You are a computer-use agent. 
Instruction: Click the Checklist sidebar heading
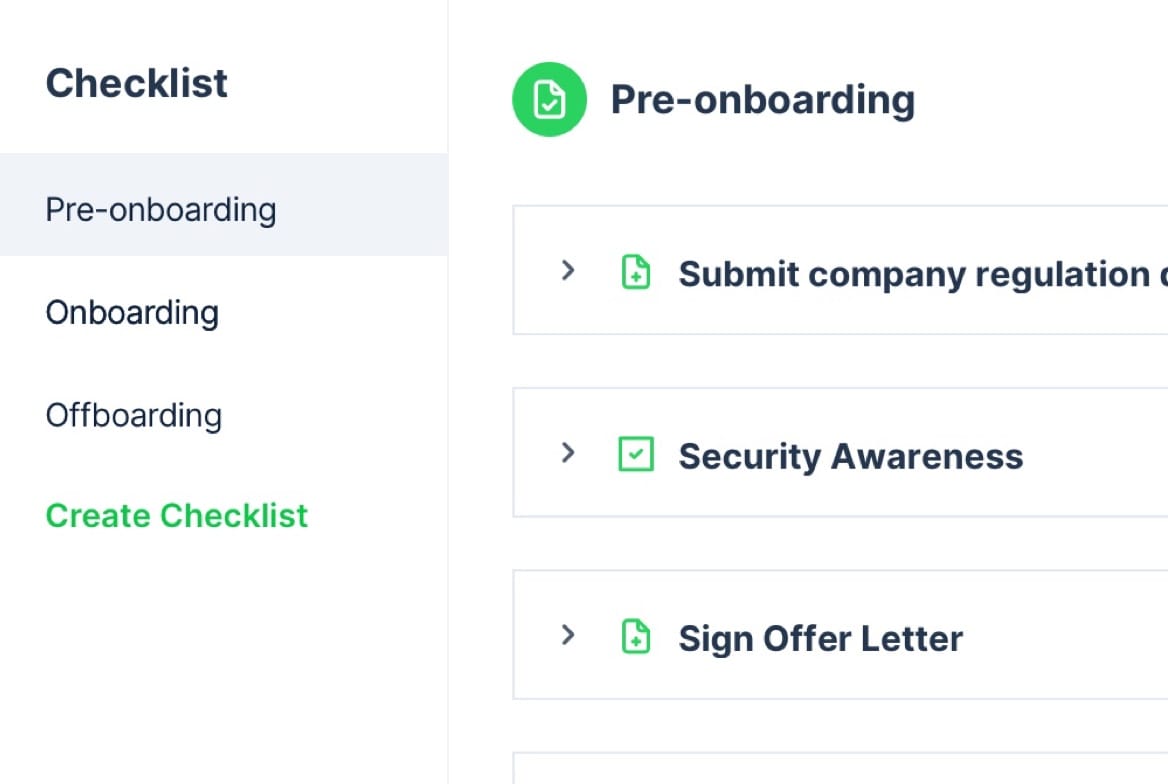(137, 82)
